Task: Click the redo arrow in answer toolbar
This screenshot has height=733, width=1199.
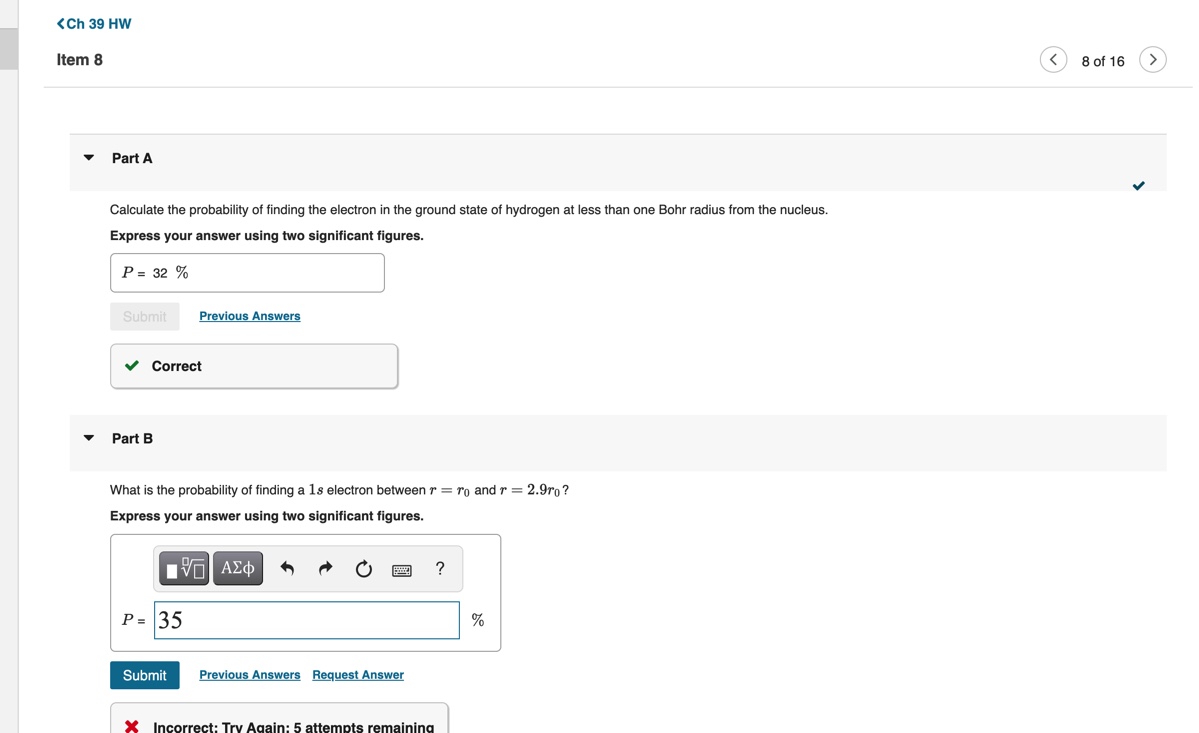Action: pos(325,569)
